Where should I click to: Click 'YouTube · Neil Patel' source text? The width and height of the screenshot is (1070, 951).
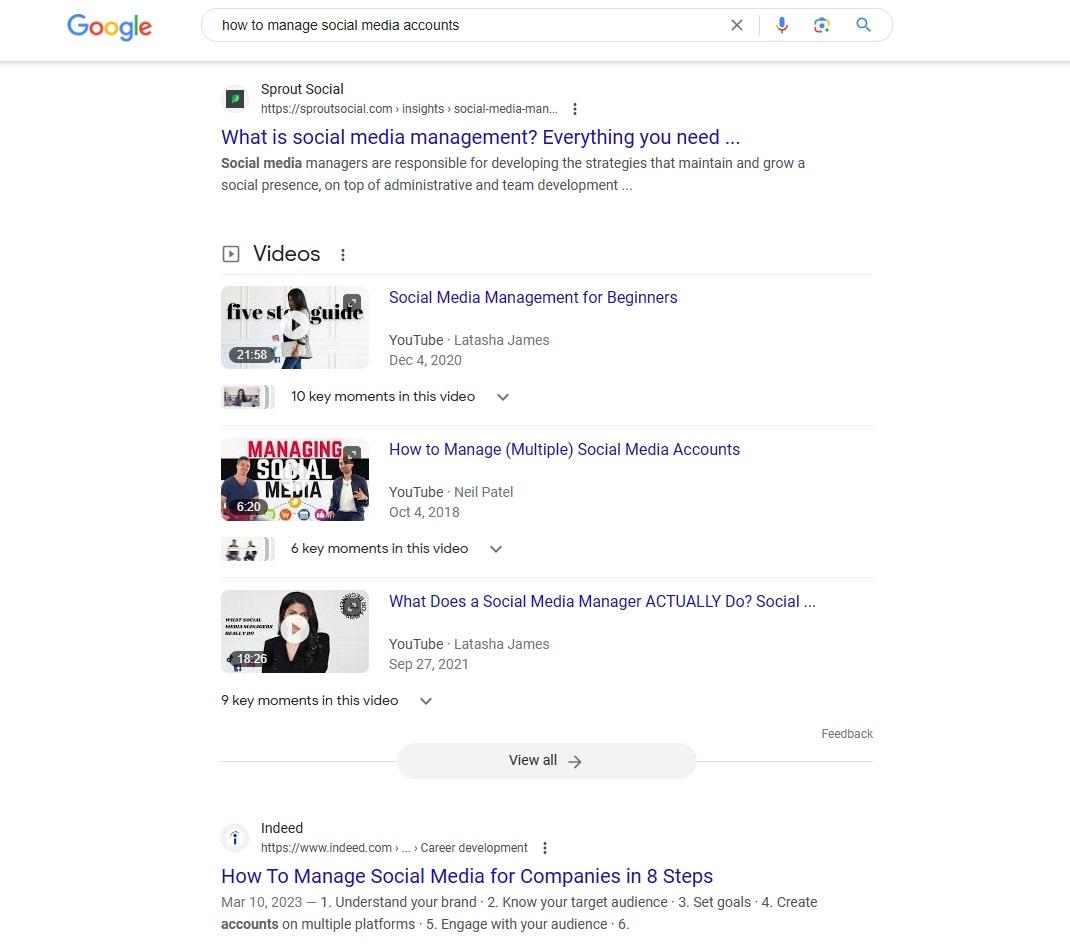(451, 492)
